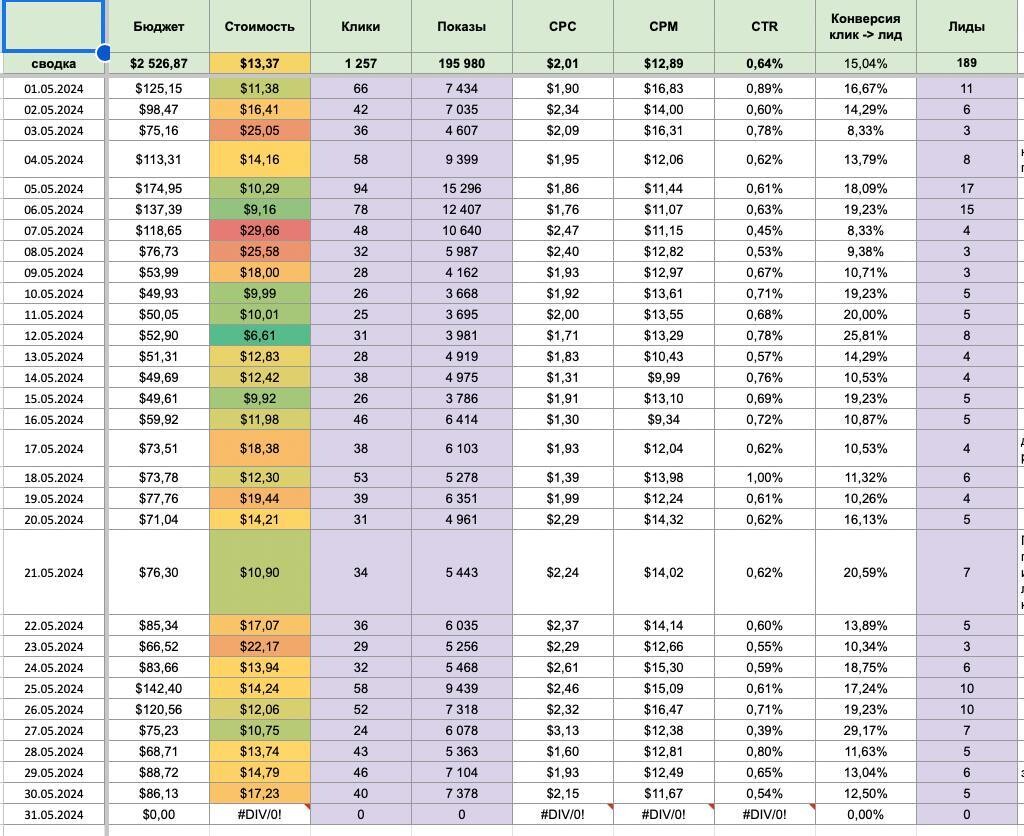Screen dimensions: 1024x836
Task: Click the 15 296 impressions cell
Action: pos(462,189)
